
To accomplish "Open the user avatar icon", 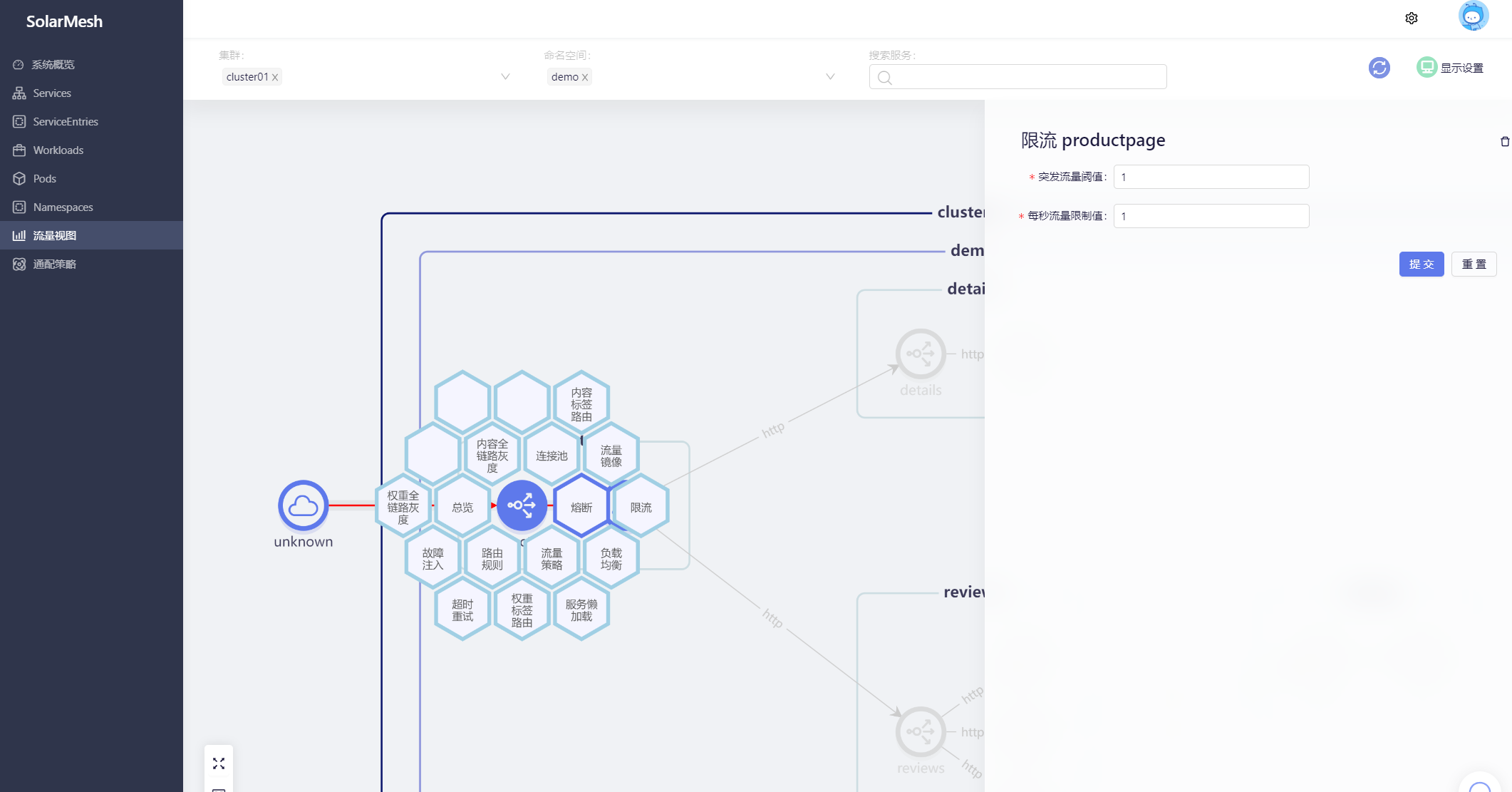I will 1473,17.
